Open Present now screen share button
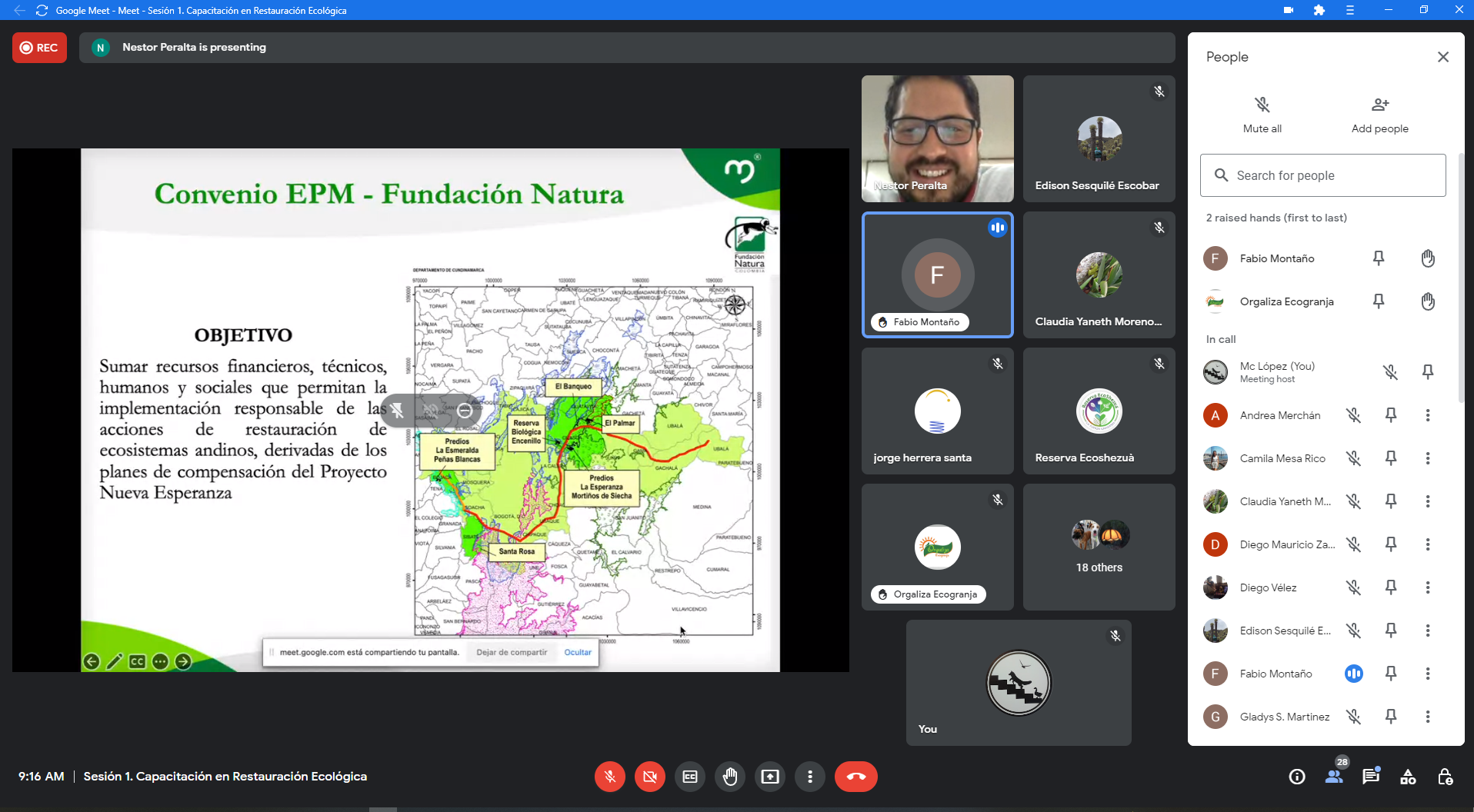This screenshot has width=1474, height=812. 770,777
